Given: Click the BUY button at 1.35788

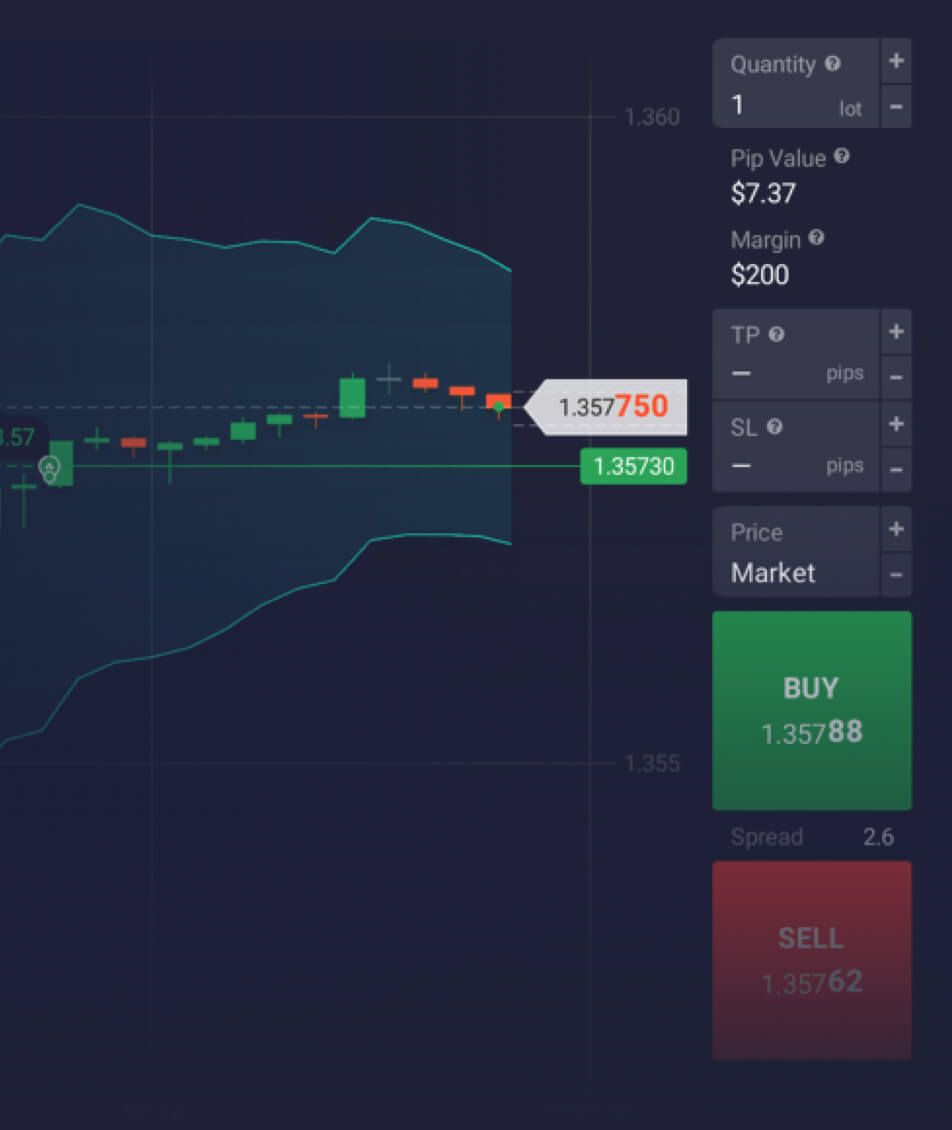Looking at the screenshot, I should coord(811,710).
